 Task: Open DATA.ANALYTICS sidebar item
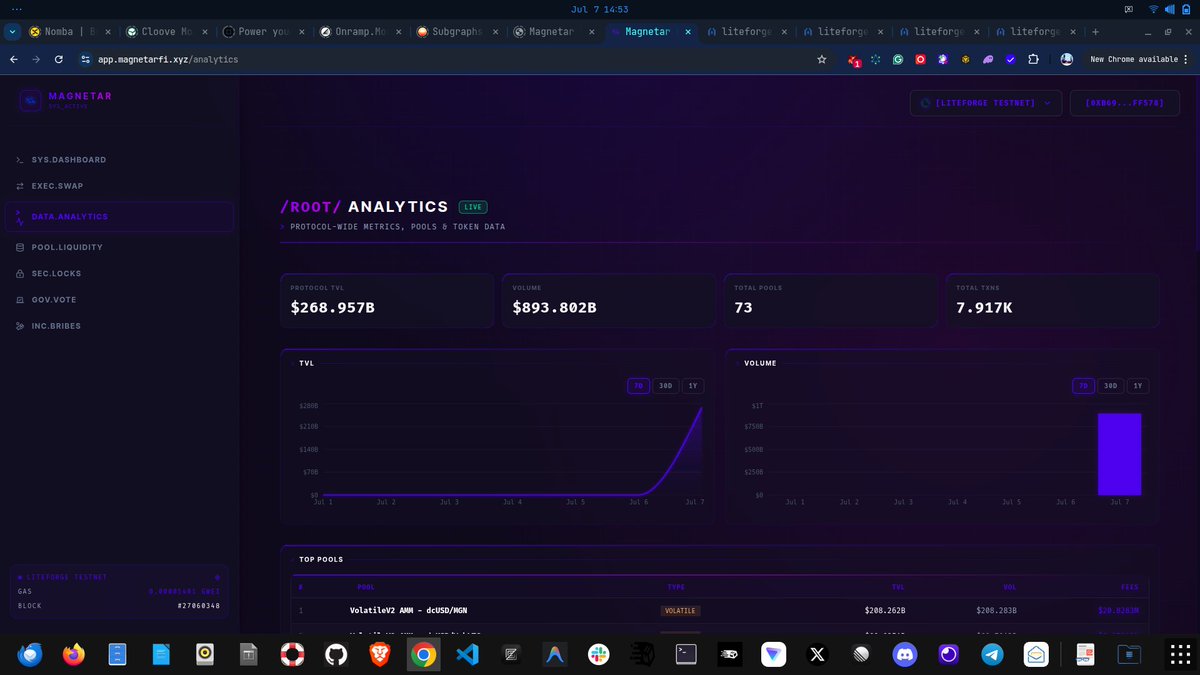(x=119, y=217)
